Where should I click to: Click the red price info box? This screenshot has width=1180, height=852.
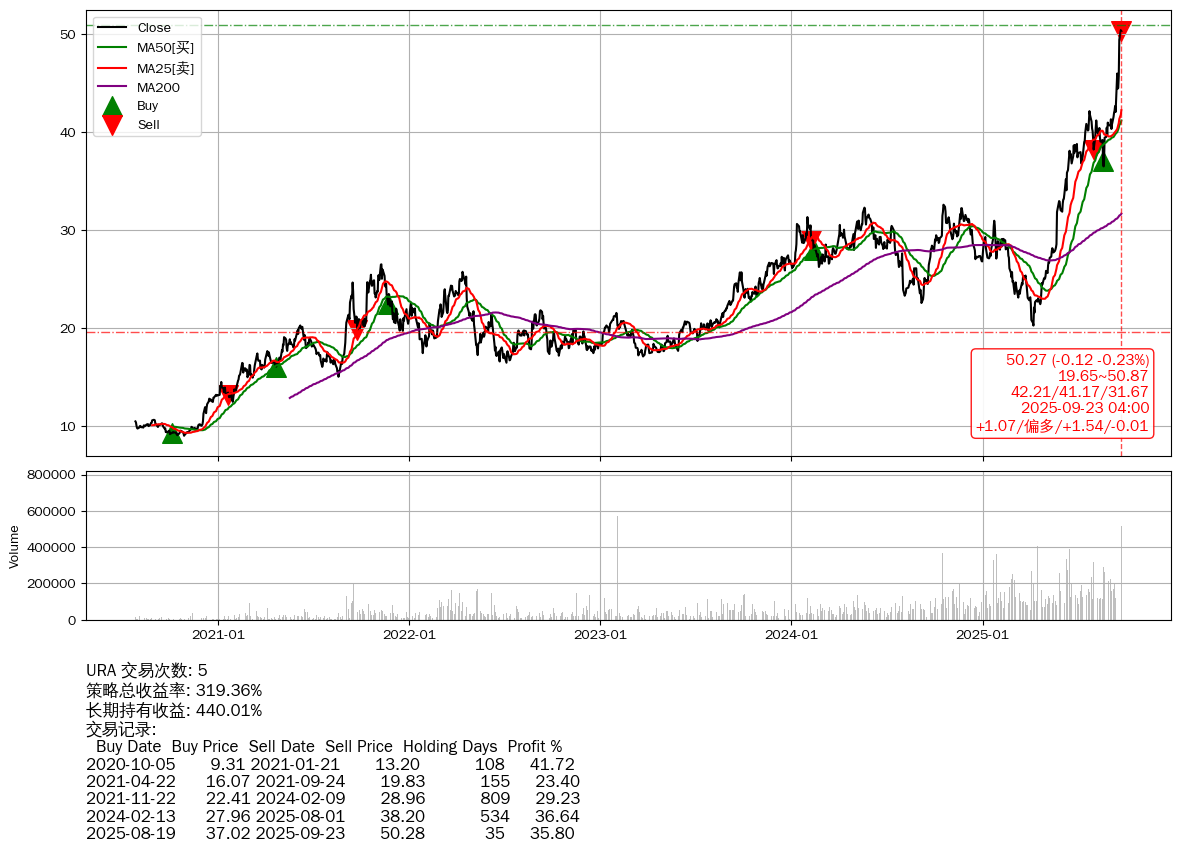(1063, 393)
